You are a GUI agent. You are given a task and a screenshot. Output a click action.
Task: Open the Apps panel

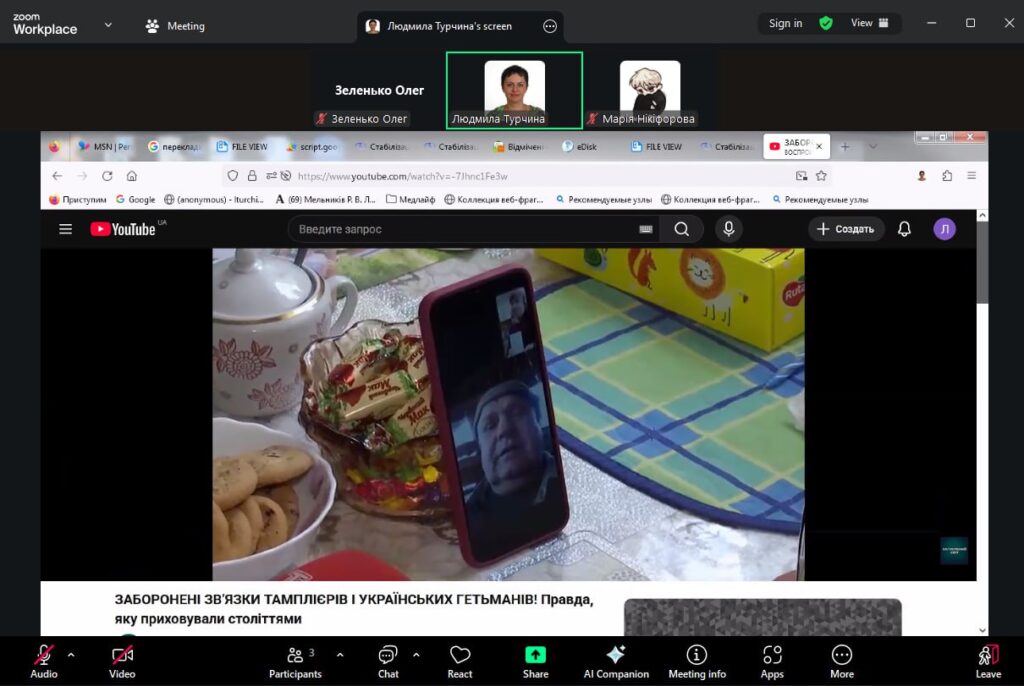coord(772,656)
